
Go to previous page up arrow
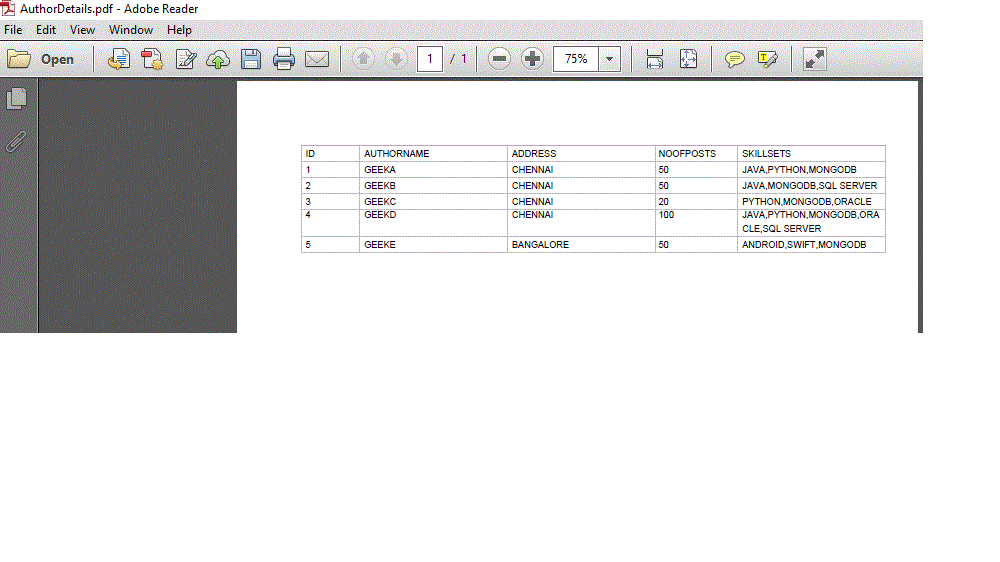pos(364,59)
